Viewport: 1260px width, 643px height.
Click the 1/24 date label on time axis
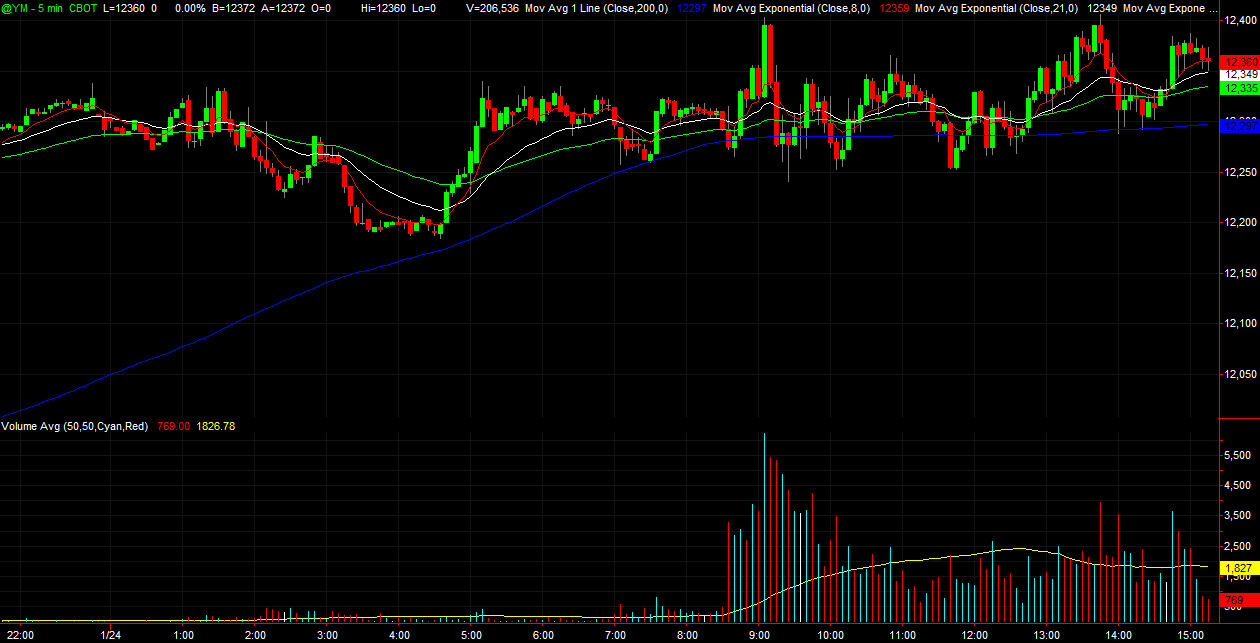(x=111, y=635)
